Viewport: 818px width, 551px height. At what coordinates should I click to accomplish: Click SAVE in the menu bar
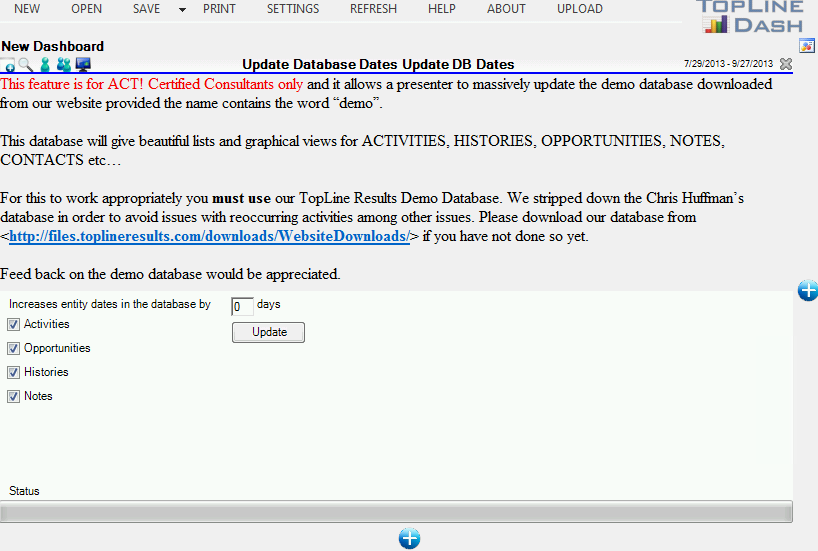146,9
